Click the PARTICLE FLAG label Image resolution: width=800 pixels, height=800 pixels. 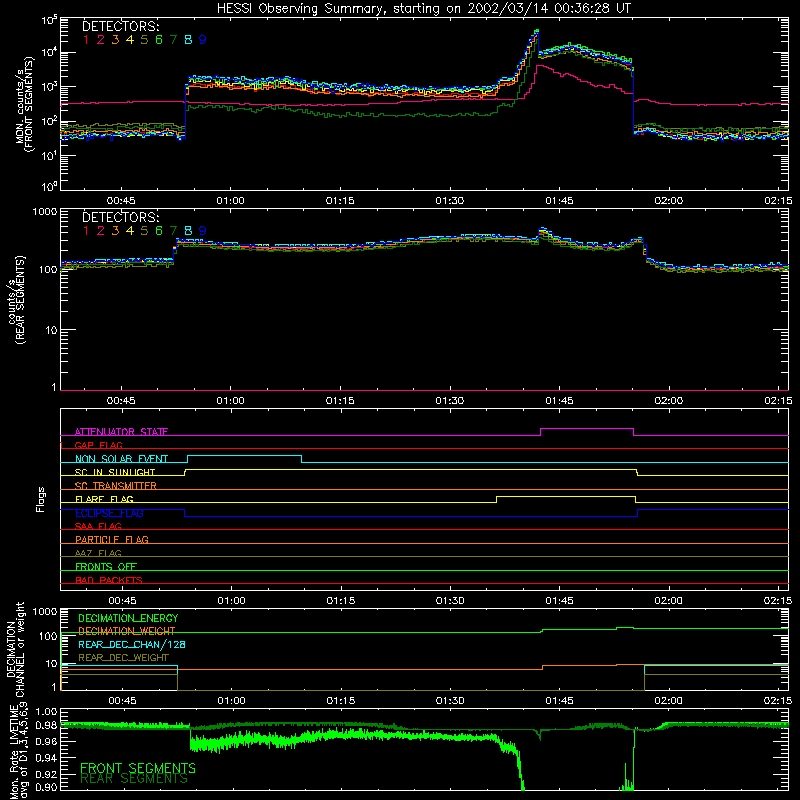(x=112, y=539)
